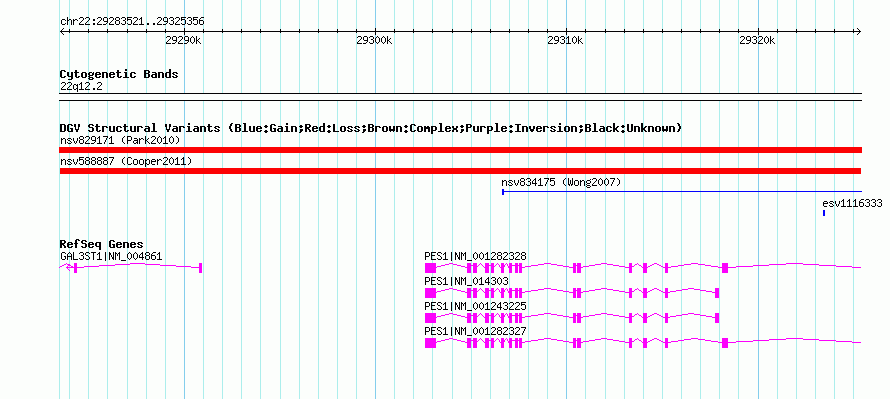Click the nsv588887 (Cooper2011) red loss bar
This screenshot has height=399, width=890.
[x=460, y=171]
